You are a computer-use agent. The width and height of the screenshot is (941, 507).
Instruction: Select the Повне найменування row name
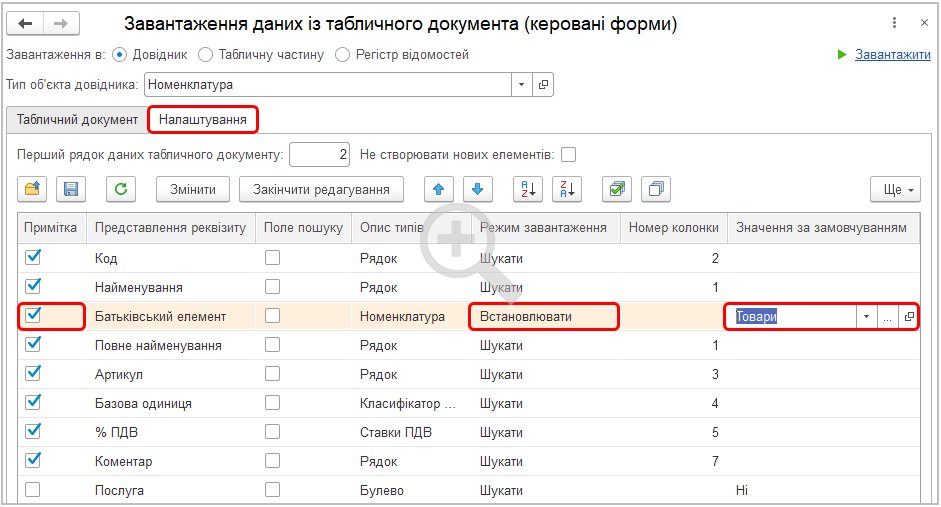158,346
